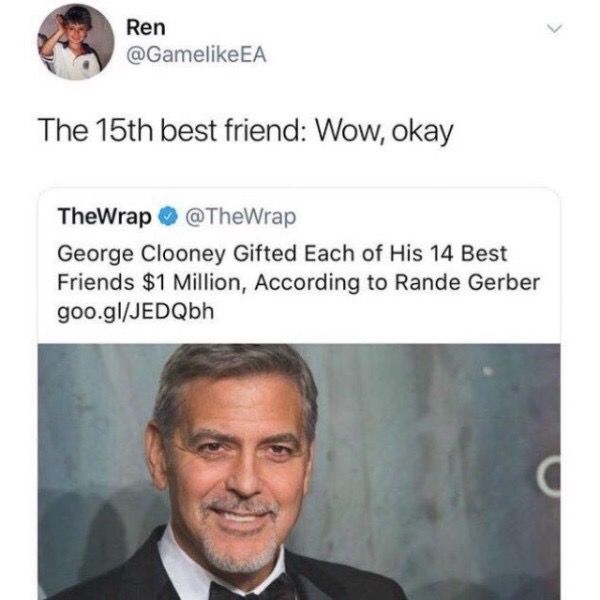This screenshot has height=600, width=600.
Task: Follow the goo.gl/JEDQbh link
Action: [135, 311]
